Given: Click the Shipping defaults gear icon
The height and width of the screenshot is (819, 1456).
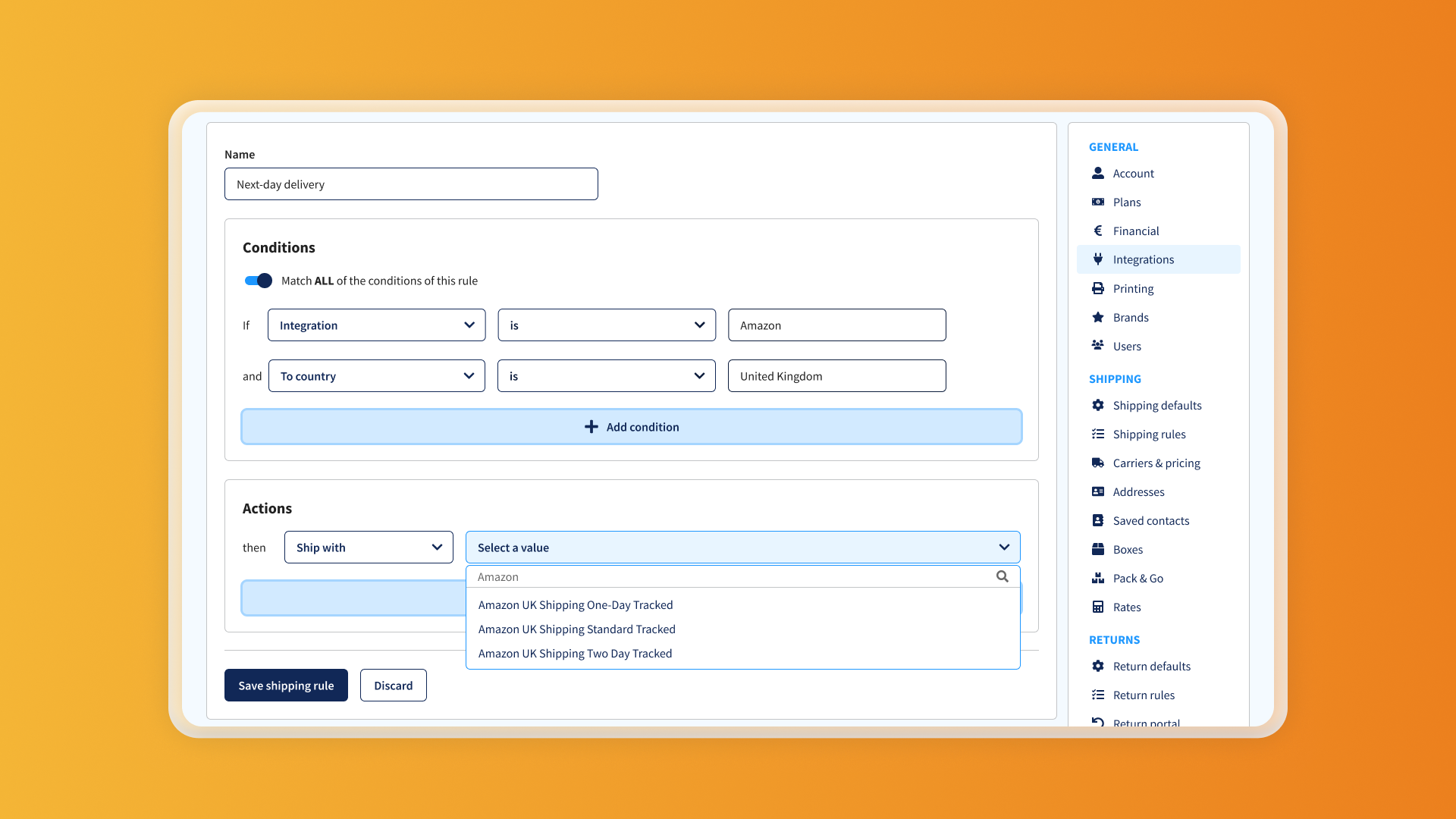Looking at the screenshot, I should point(1097,405).
